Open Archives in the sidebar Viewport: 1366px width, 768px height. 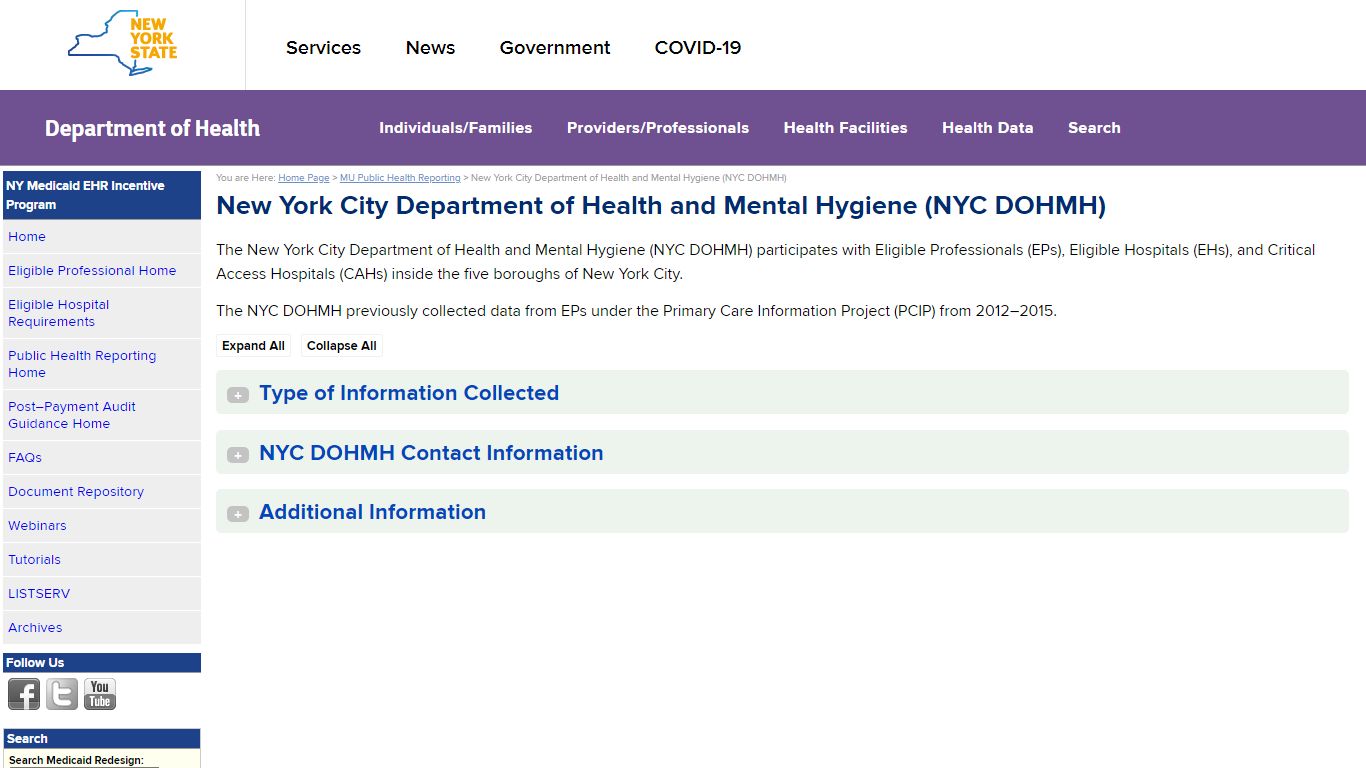(x=35, y=628)
